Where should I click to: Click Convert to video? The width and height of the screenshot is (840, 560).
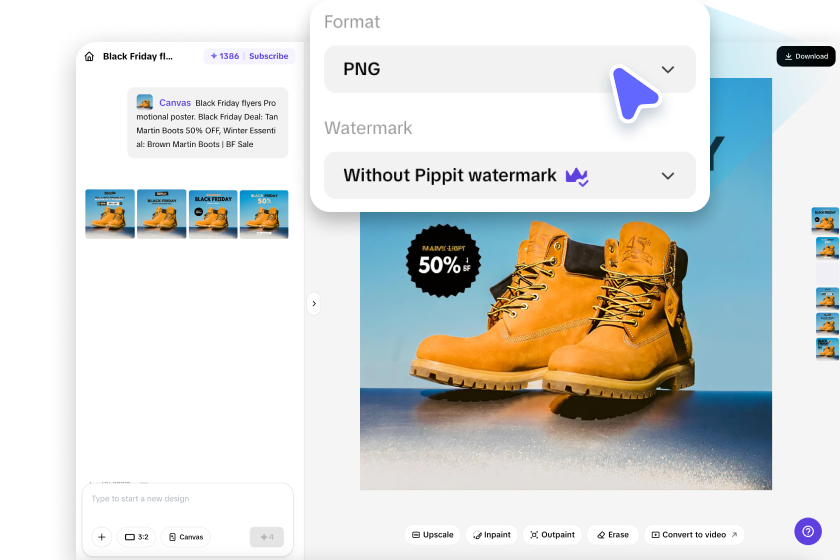(x=694, y=535)
